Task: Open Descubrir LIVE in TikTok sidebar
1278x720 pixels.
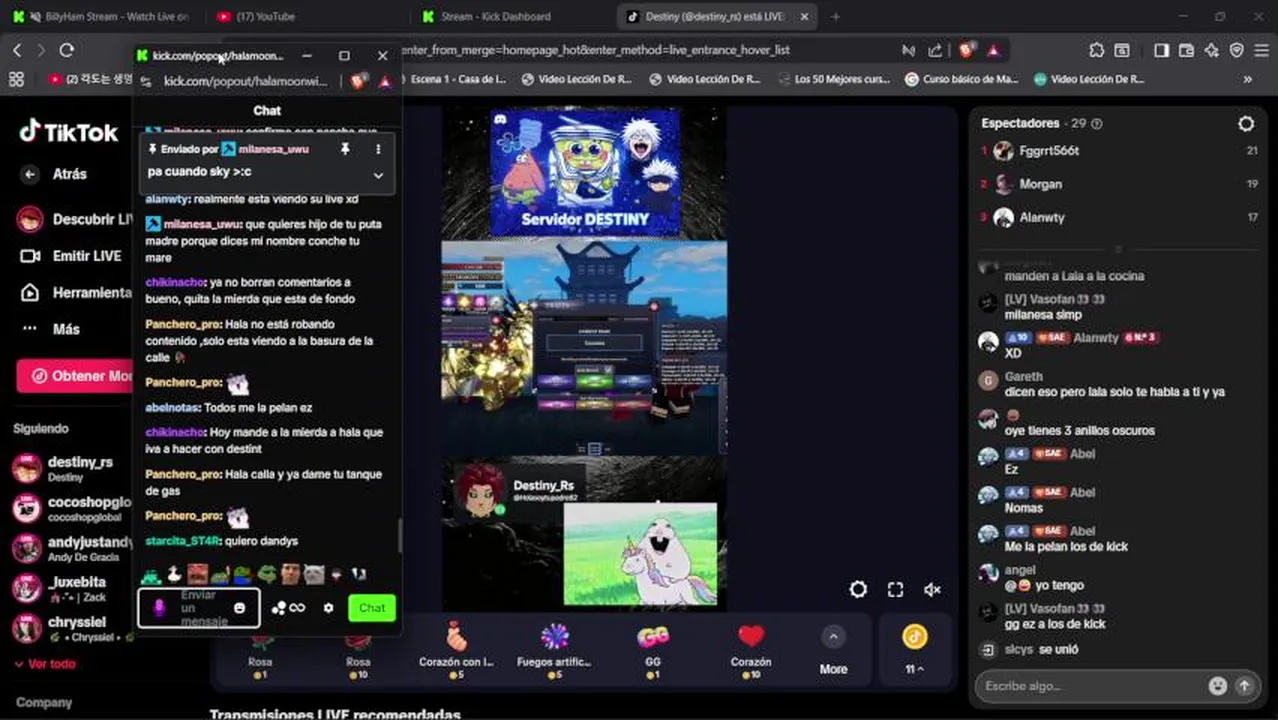Action: click(76, 220)
